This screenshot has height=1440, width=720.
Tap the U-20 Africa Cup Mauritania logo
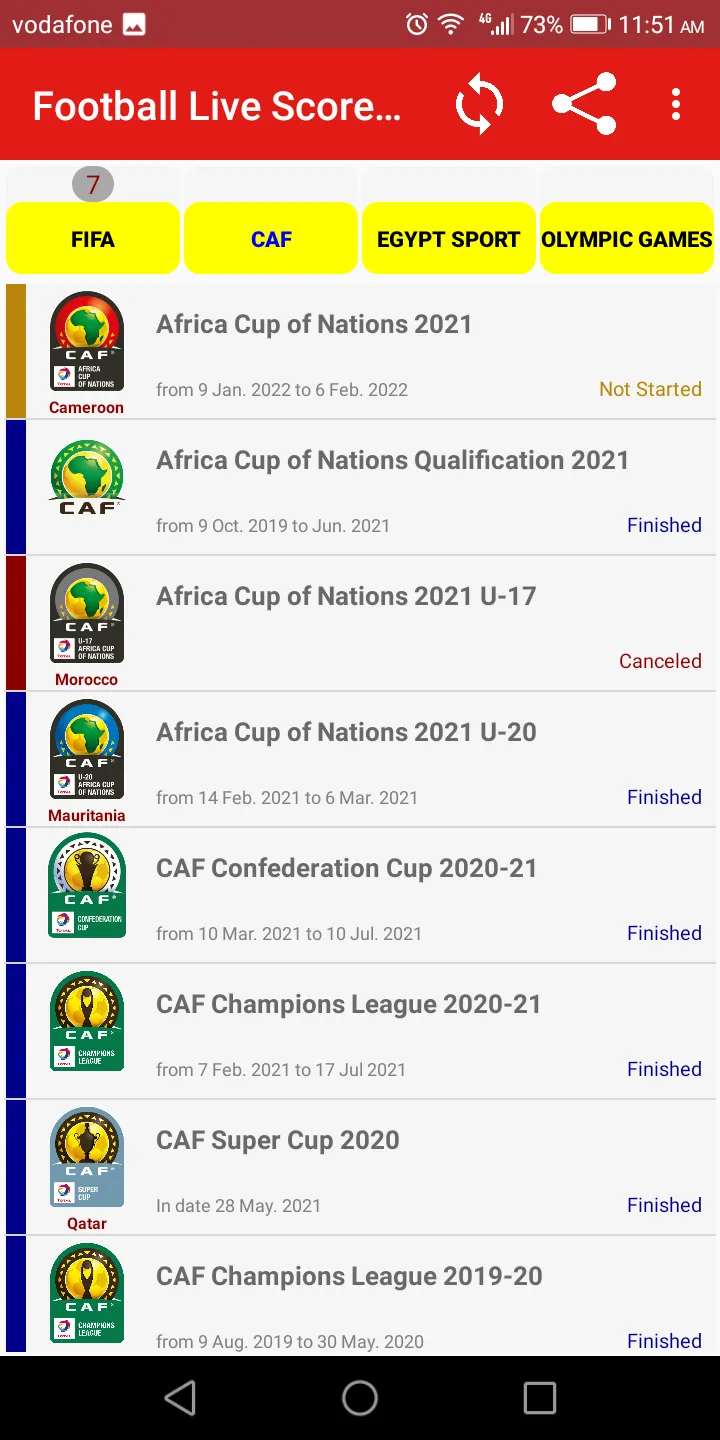87,750
